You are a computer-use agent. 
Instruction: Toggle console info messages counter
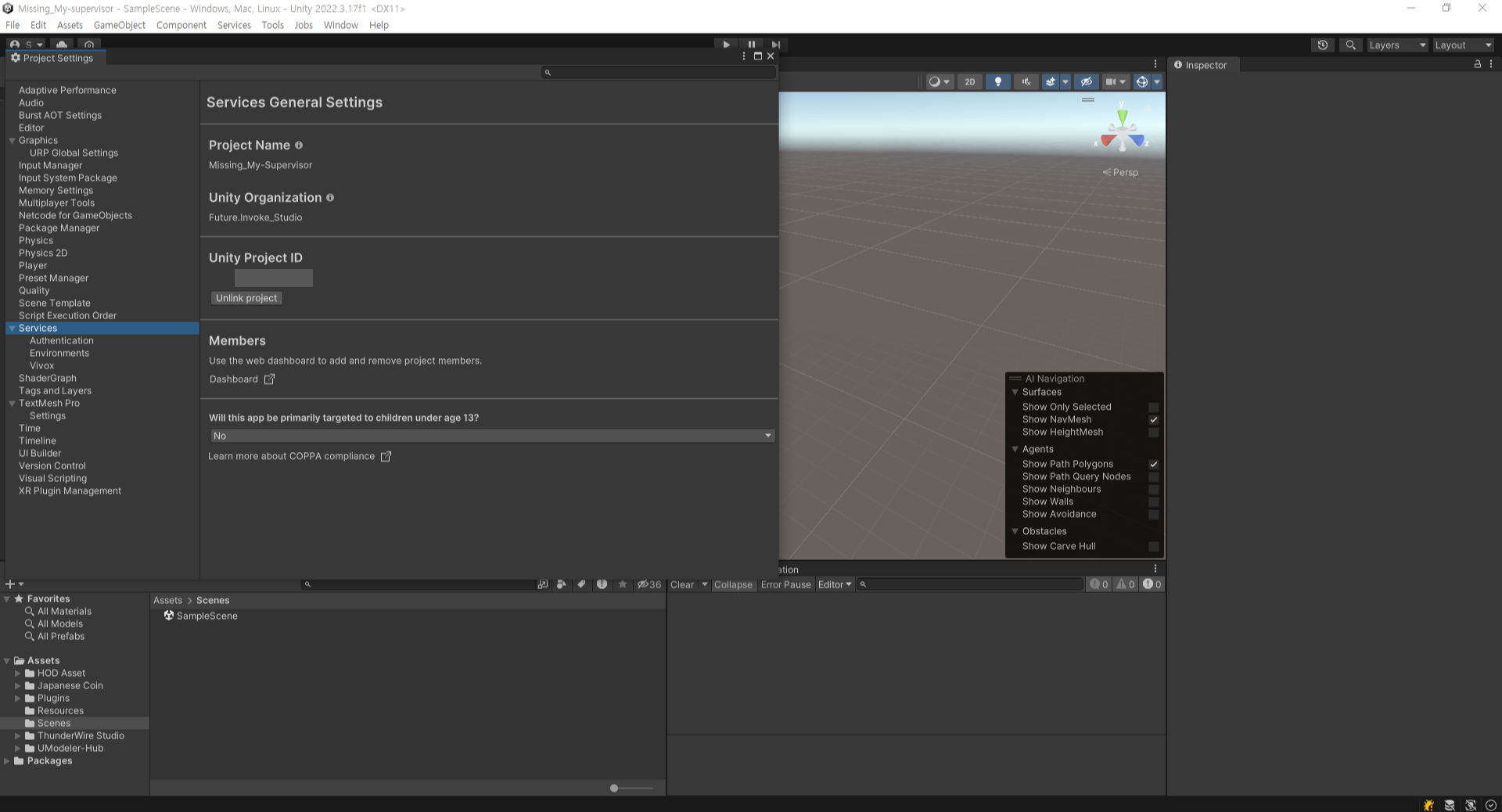tap(1099, 584)
